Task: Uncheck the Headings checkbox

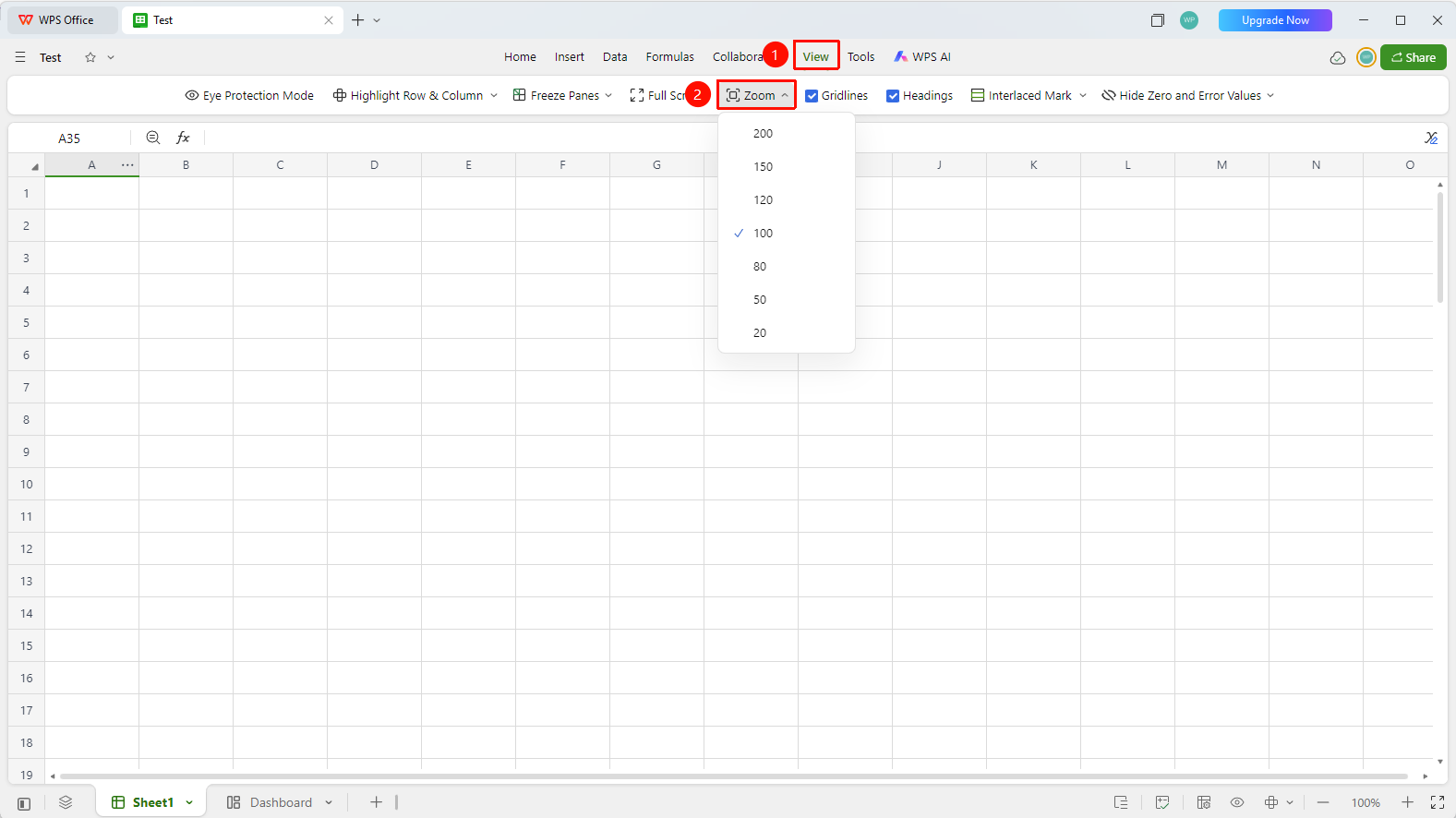Action: [x=893, y=96]
